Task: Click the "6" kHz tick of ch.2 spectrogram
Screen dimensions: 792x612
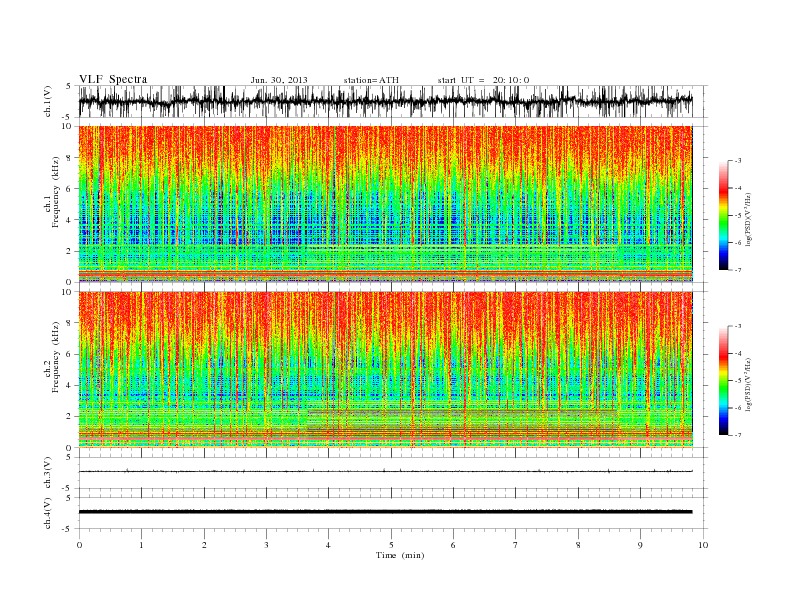Action: 69,354
